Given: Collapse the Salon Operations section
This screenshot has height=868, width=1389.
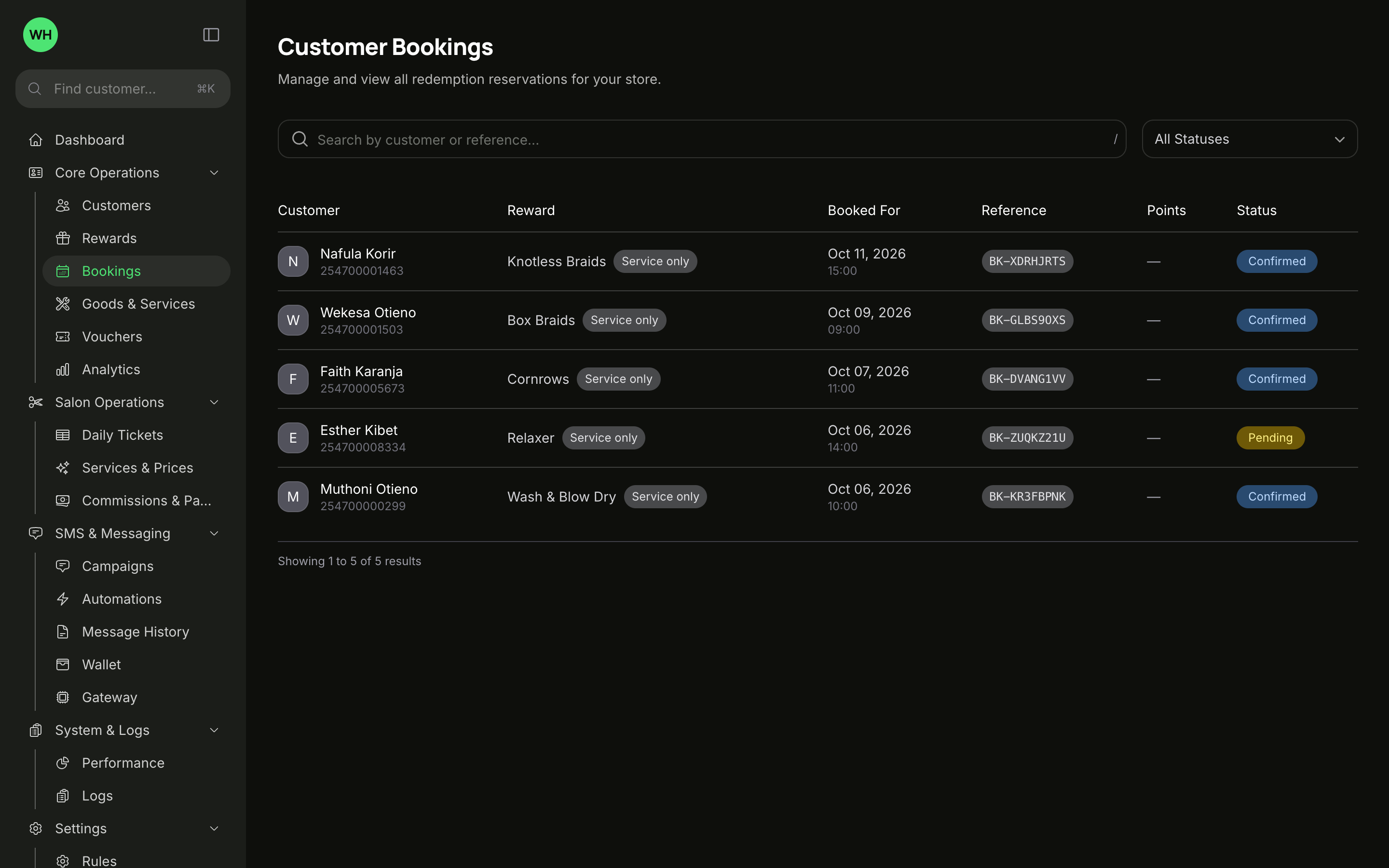Looking at the screenshot, I should coord(214,403).
